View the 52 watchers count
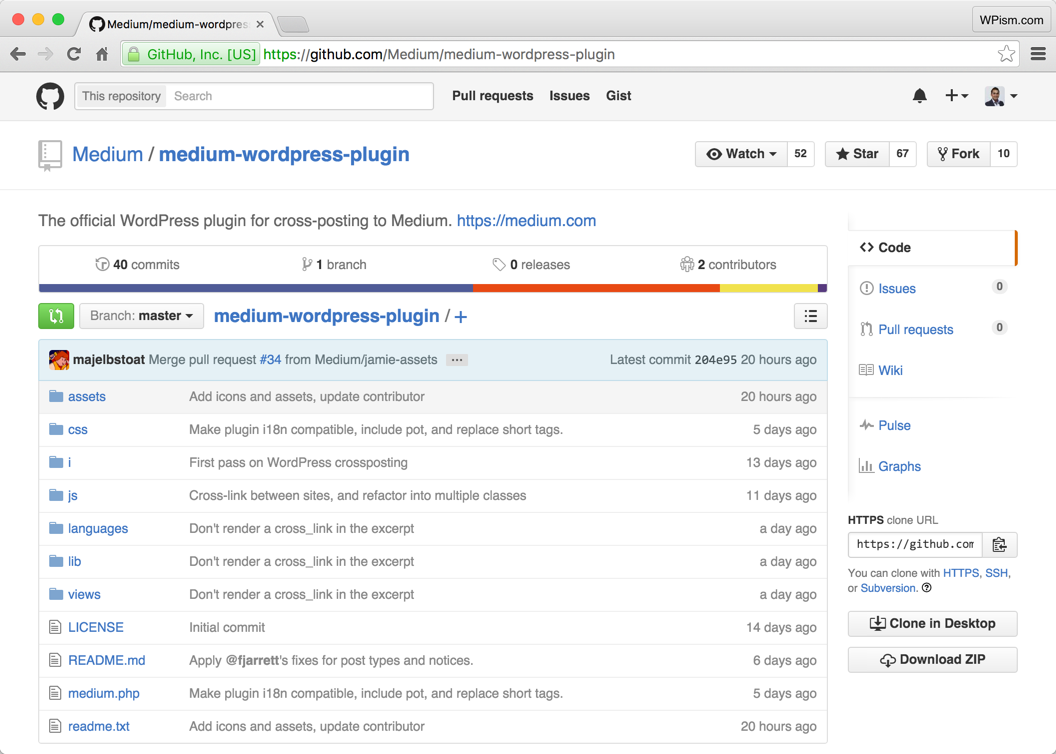The height and width of the screenshot is (754, 1056). [x=801, y=154]
